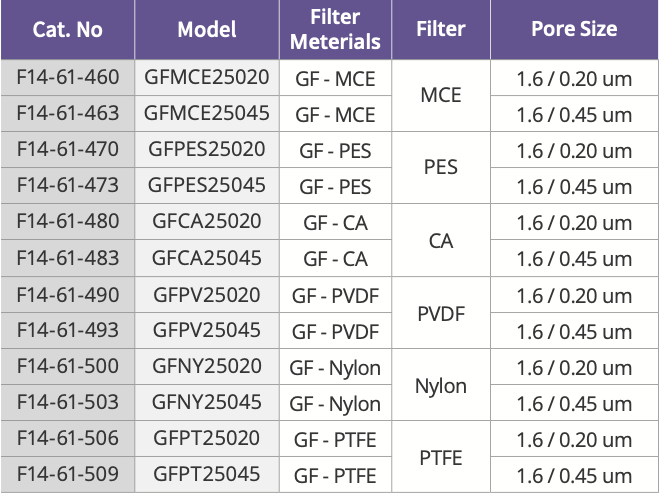662x496 pixels.
Task: Click the Cat. No column header
Action: pos(68,30)
